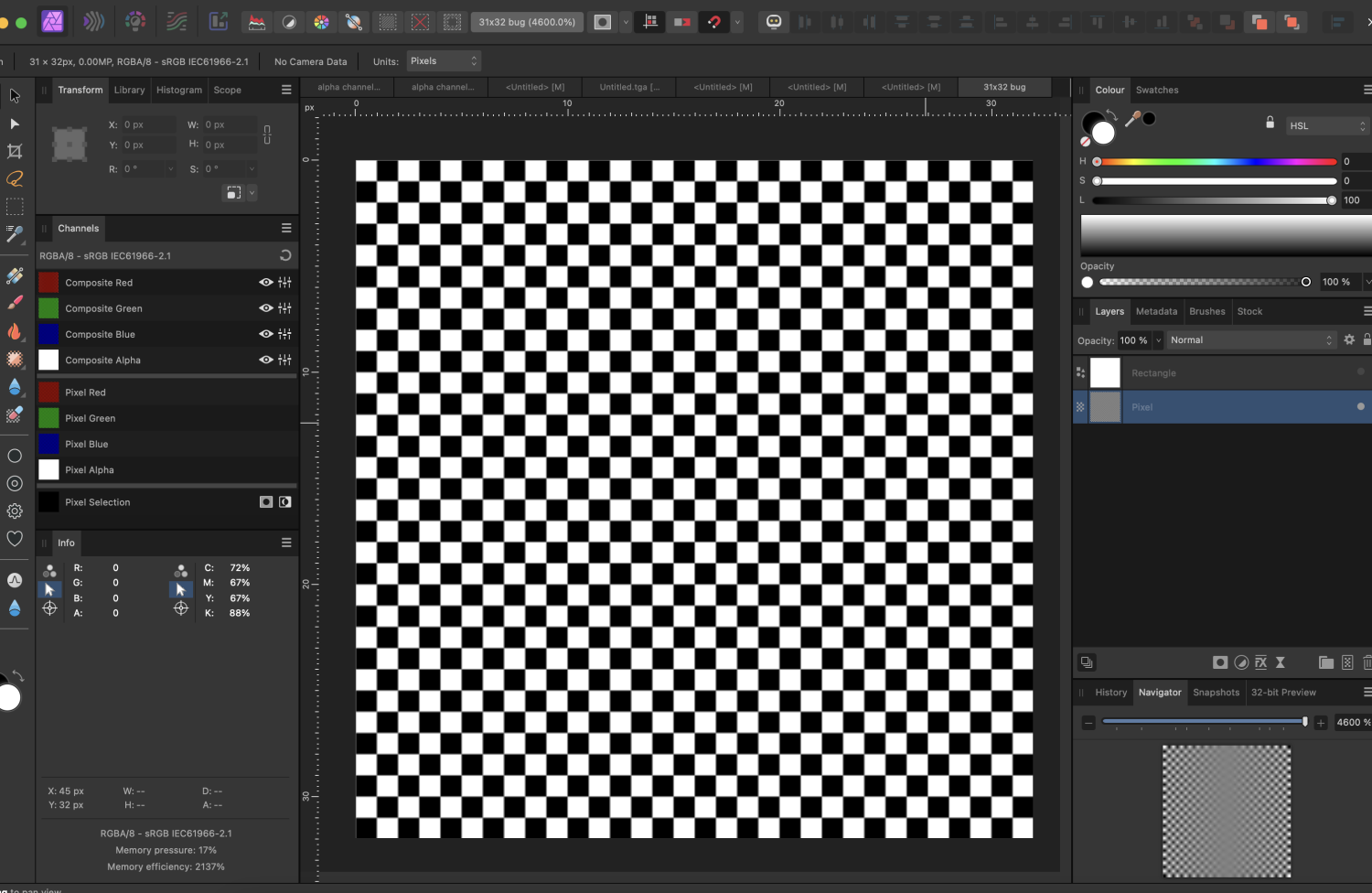Hide the Composite Red channel

(x=265, y=282)
